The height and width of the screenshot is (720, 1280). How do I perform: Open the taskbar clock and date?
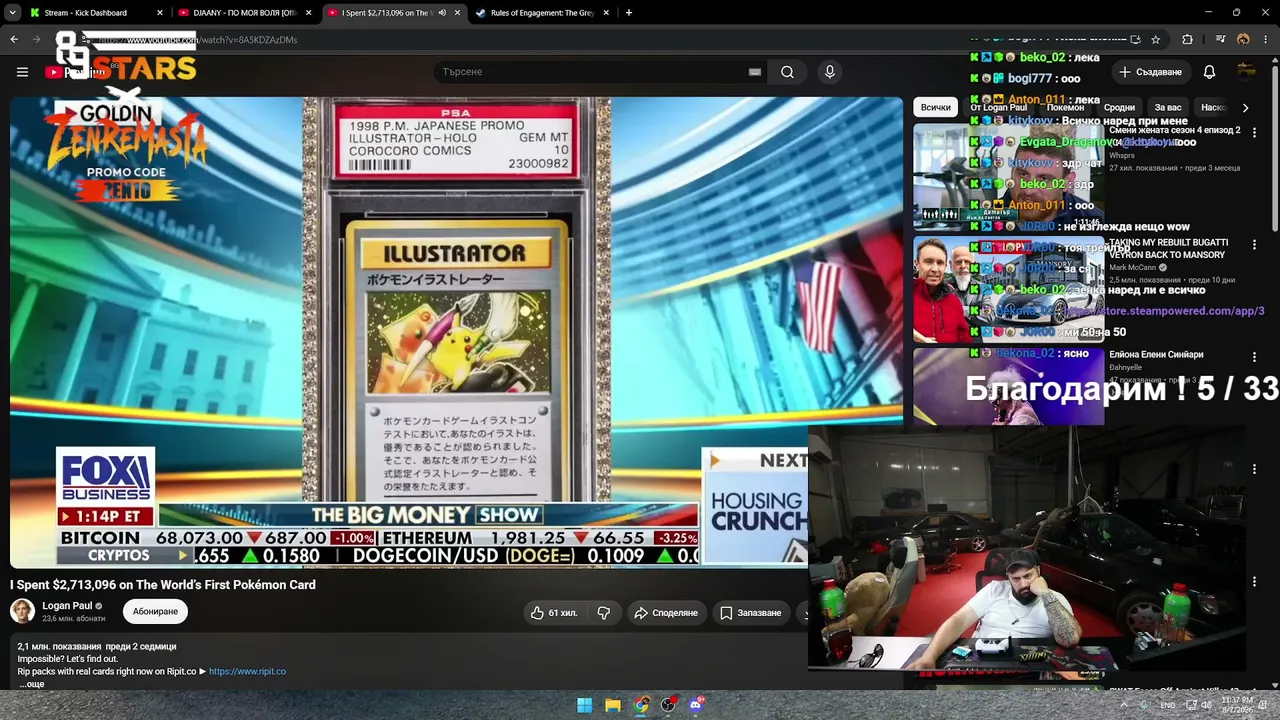point(1236,705)
